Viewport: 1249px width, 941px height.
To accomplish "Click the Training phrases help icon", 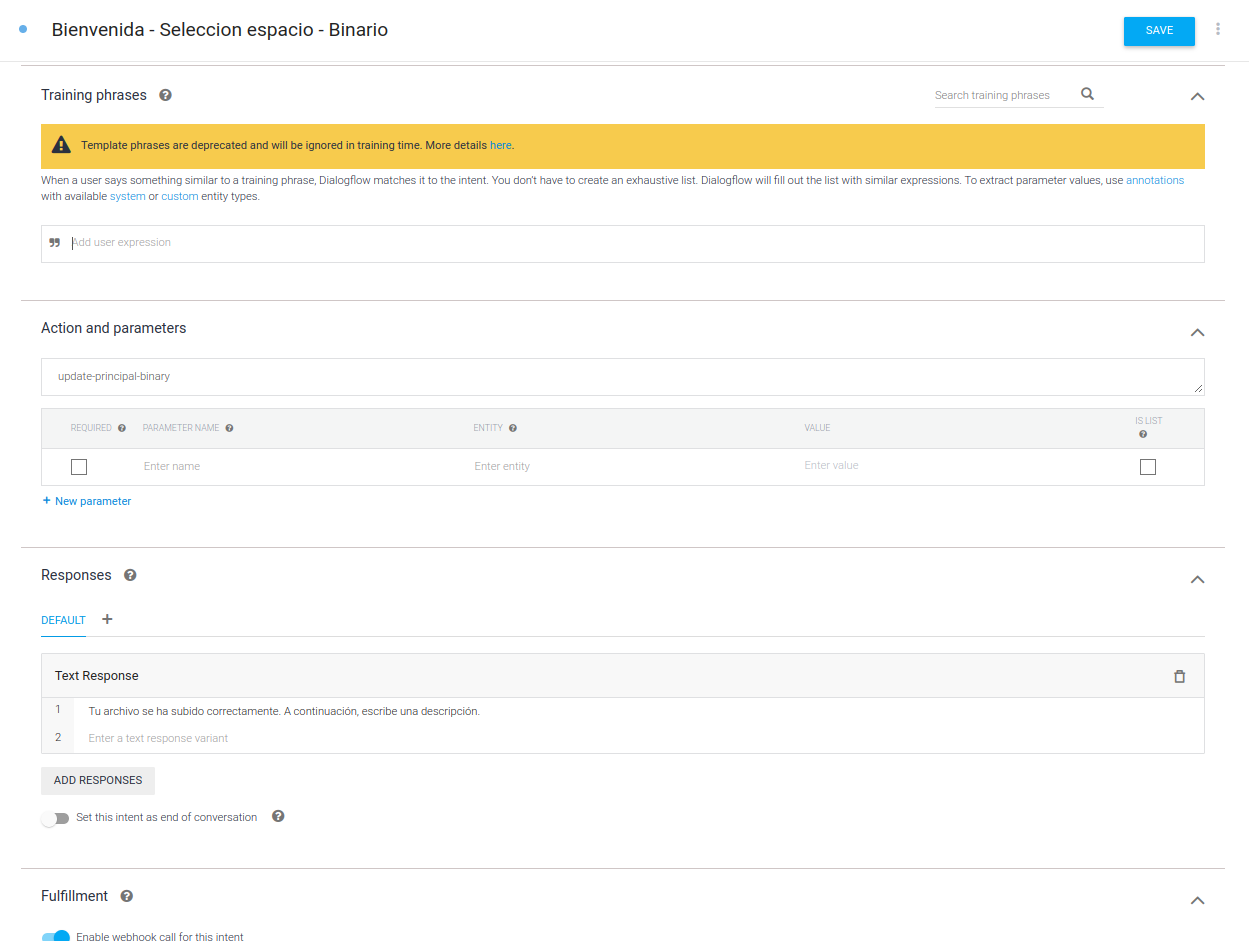I will 165,95.
